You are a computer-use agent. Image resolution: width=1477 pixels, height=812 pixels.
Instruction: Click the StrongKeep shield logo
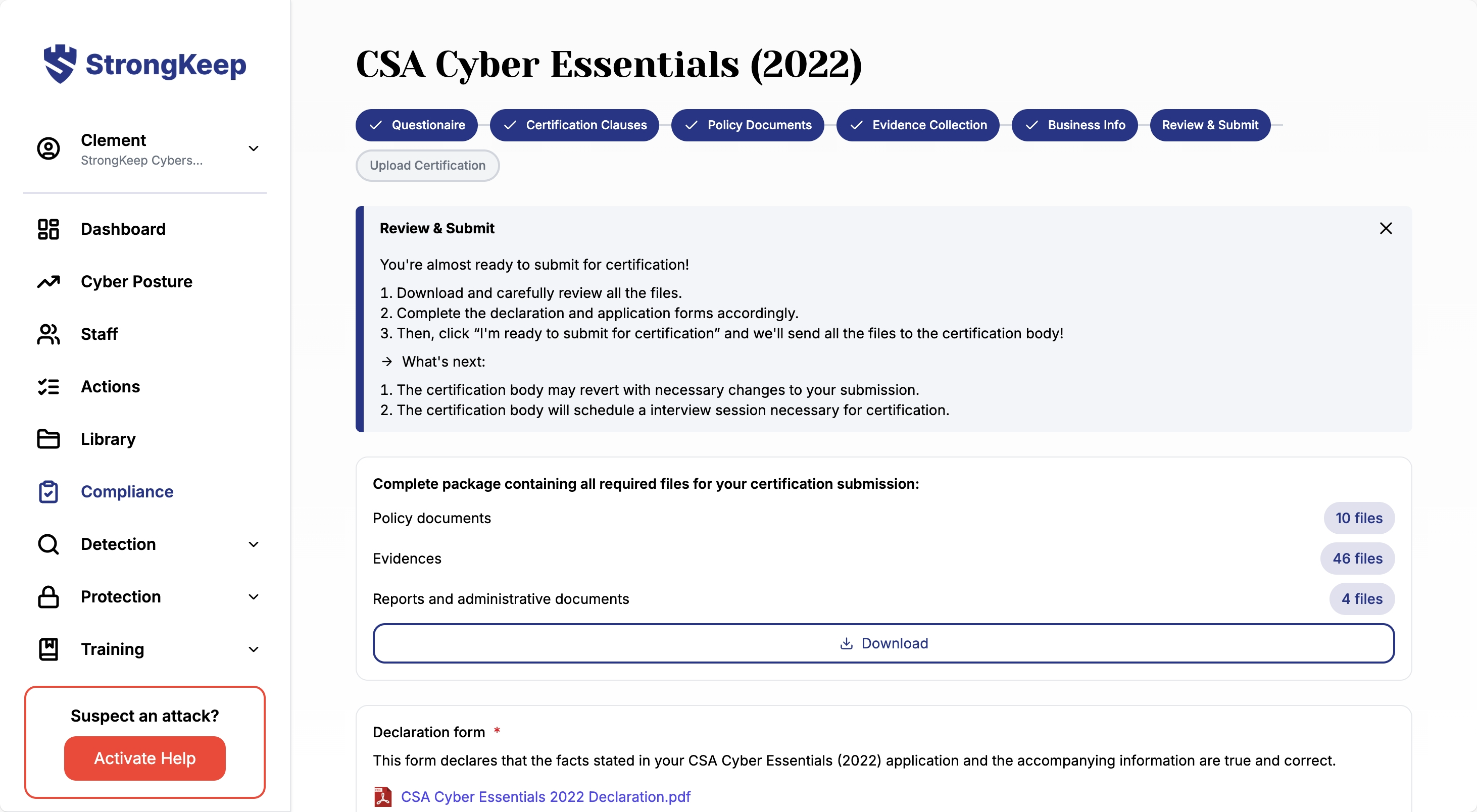(60, 64)
